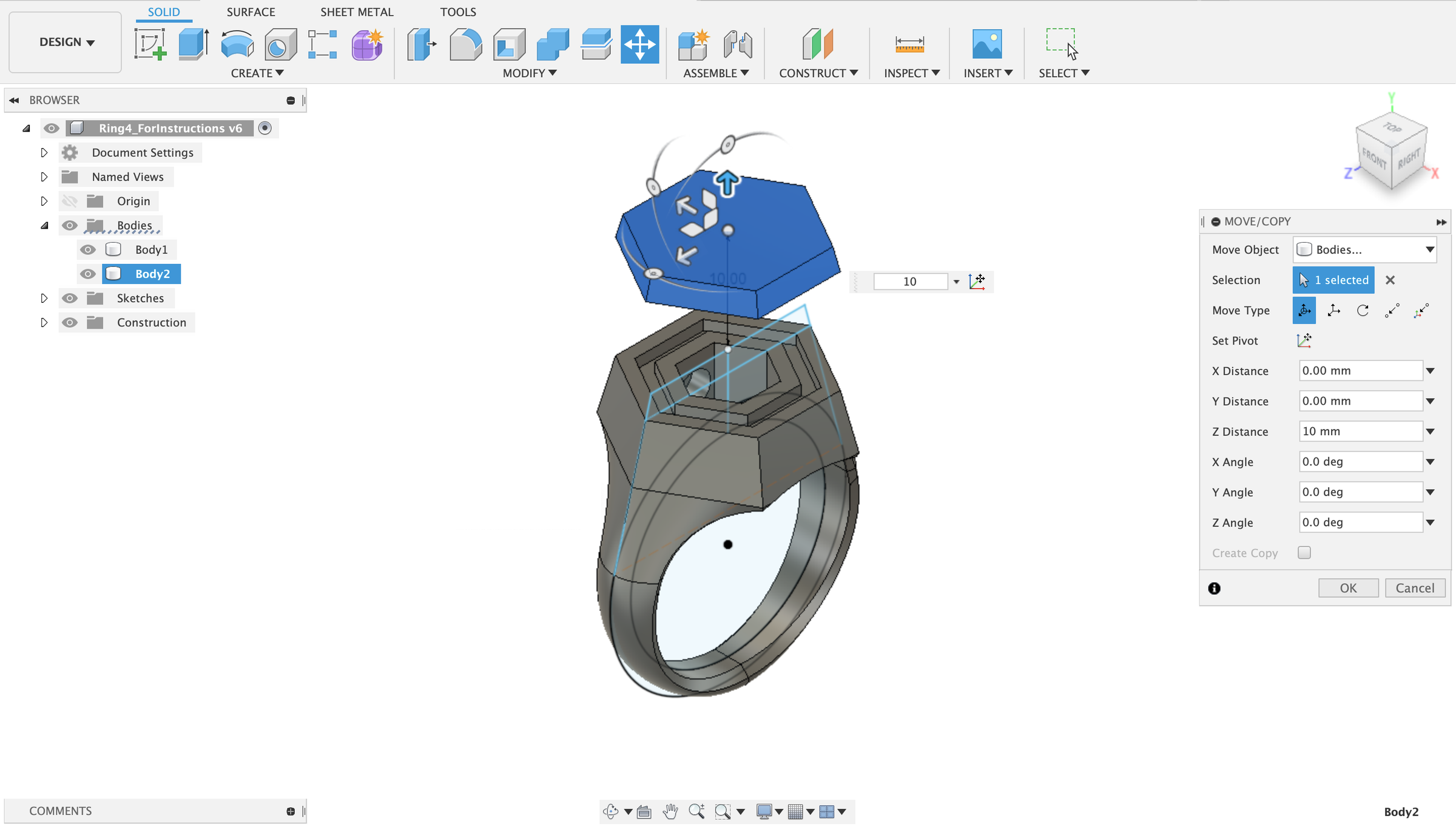Select the Create Sketch tool
The width and height of the screenshot is (1456, 827).
tap(150, 44)
